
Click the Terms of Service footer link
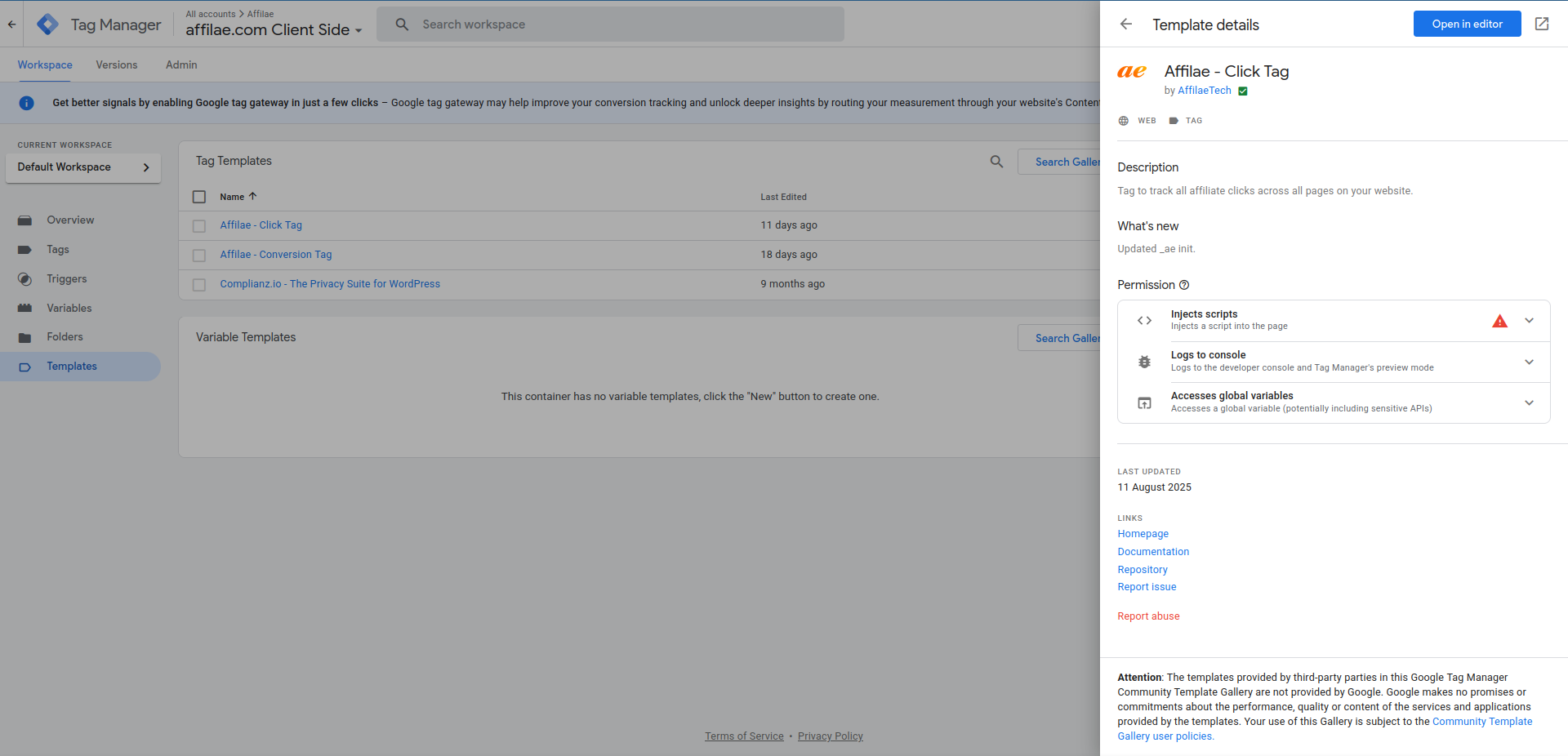744,736
